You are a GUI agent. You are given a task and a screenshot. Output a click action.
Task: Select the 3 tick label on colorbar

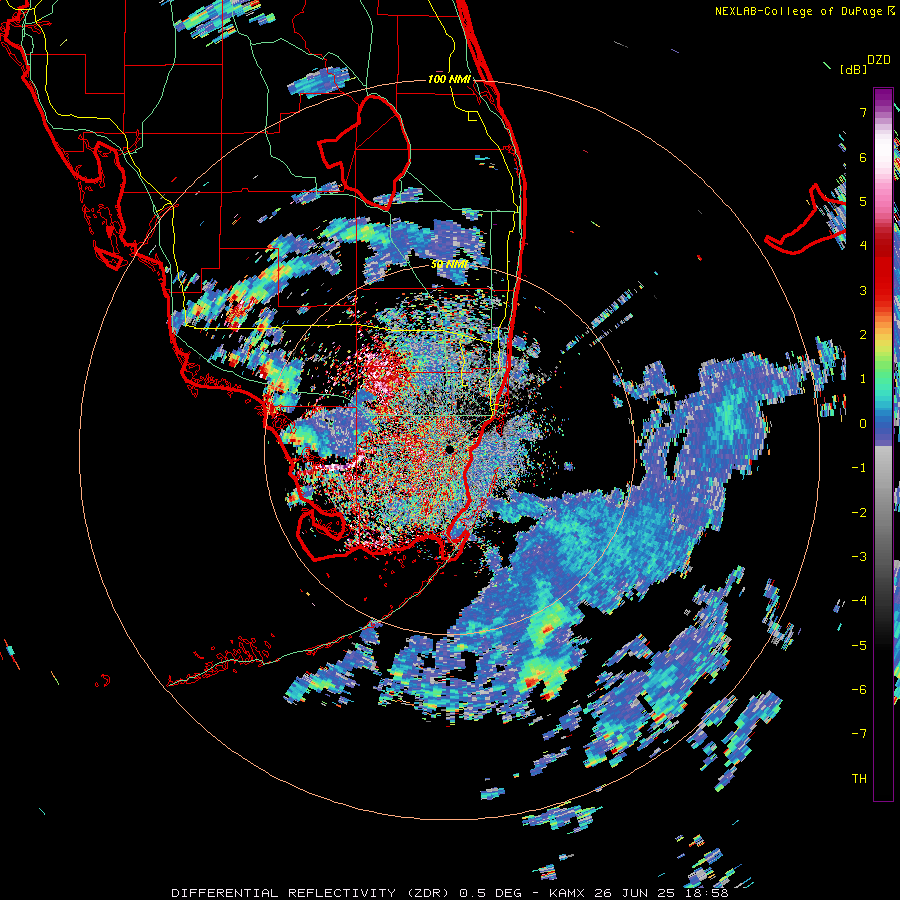click(863, 290)
